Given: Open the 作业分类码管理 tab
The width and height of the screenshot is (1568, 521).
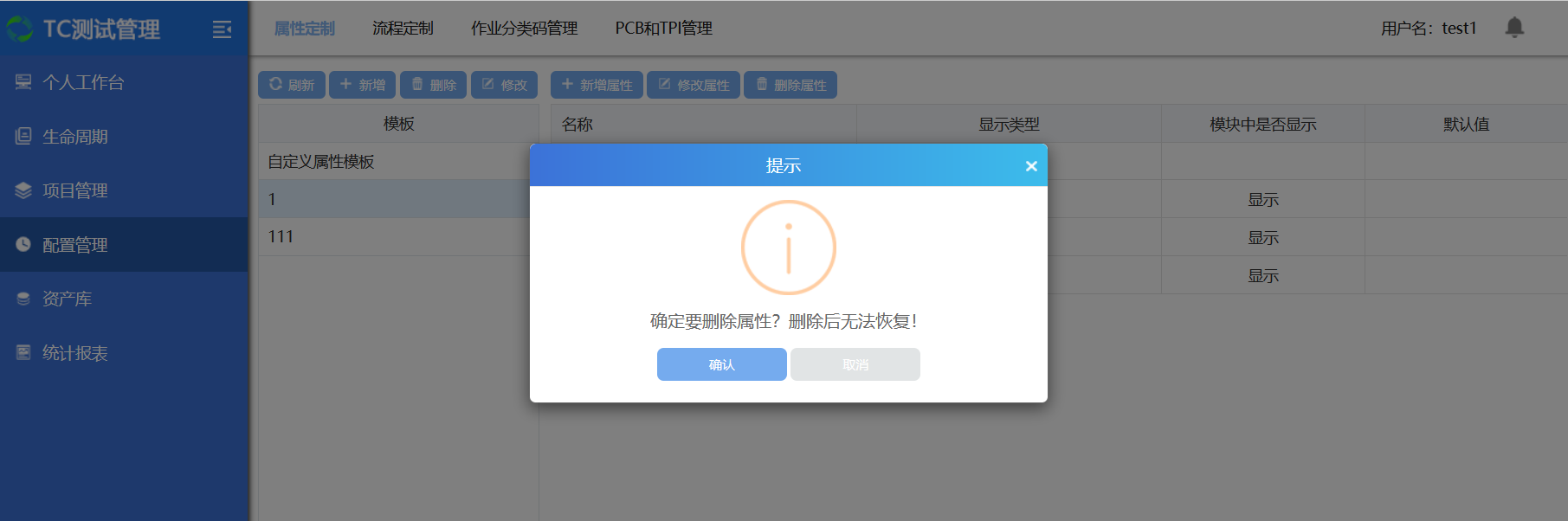Looking at the screenshot, I should point(524,29).
